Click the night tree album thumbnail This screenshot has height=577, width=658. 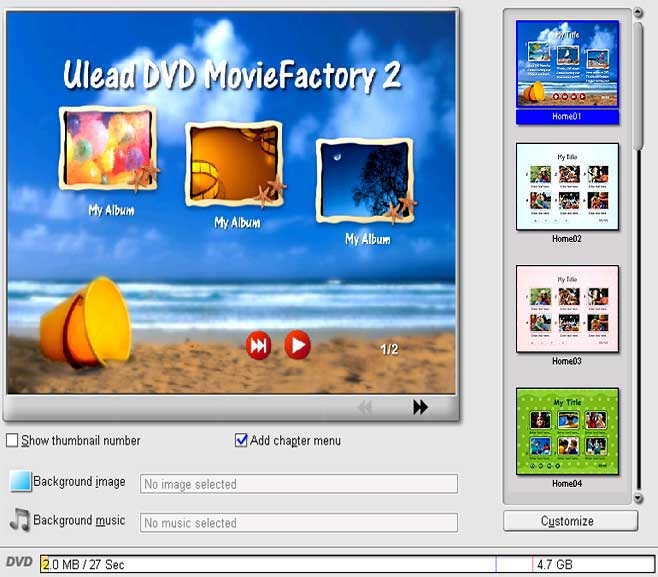(365, 180)
